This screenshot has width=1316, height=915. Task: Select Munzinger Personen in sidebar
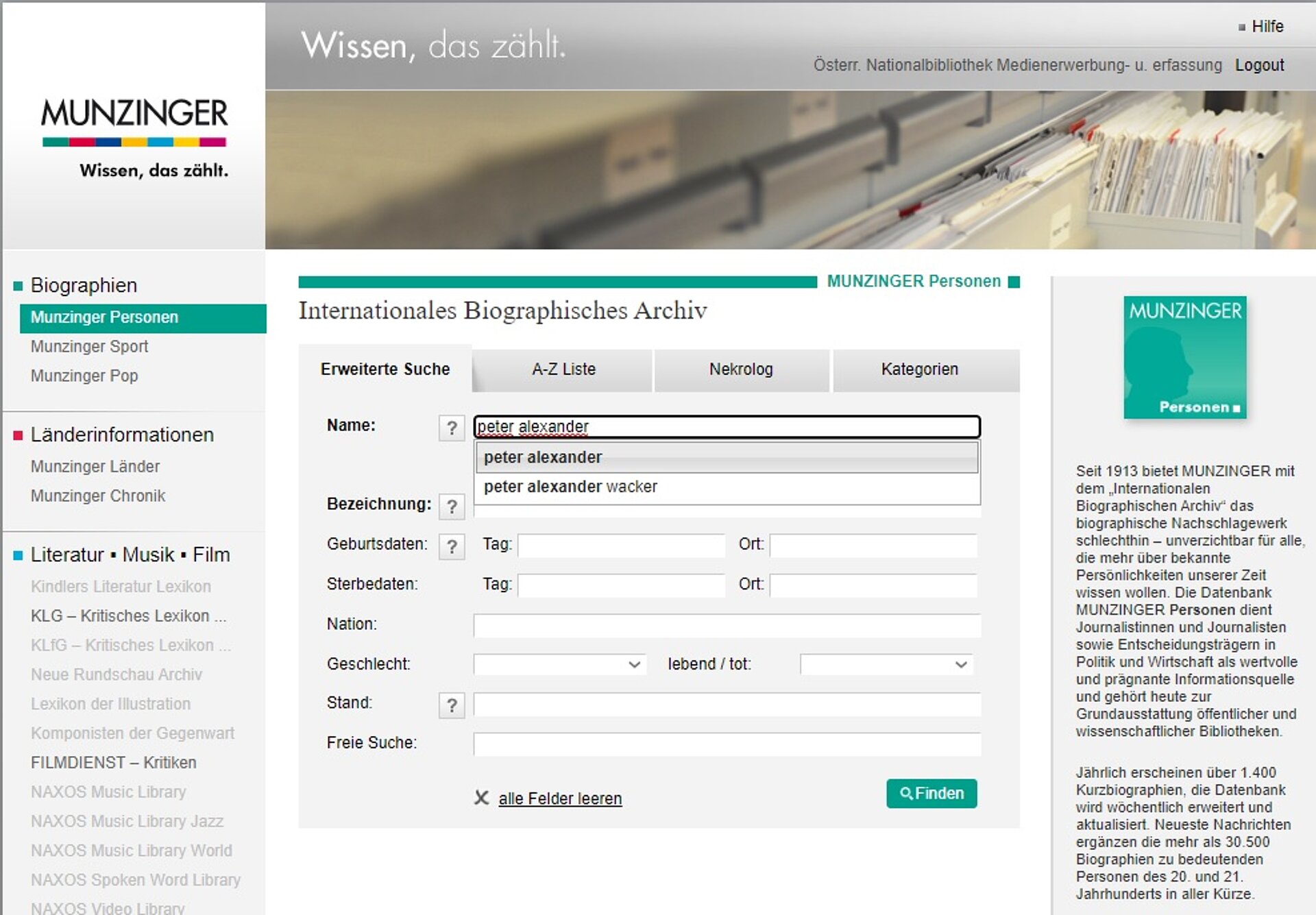(143, 317)
